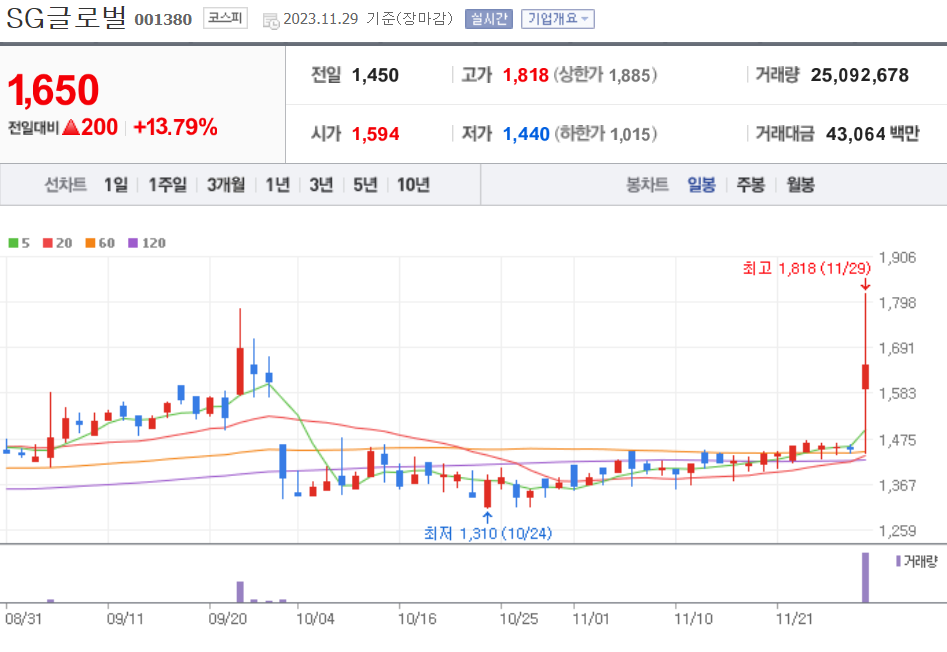Screen dimensions: 947x652
Task: Click the calendar clock icon beside the date
Action: pos(271,21)
